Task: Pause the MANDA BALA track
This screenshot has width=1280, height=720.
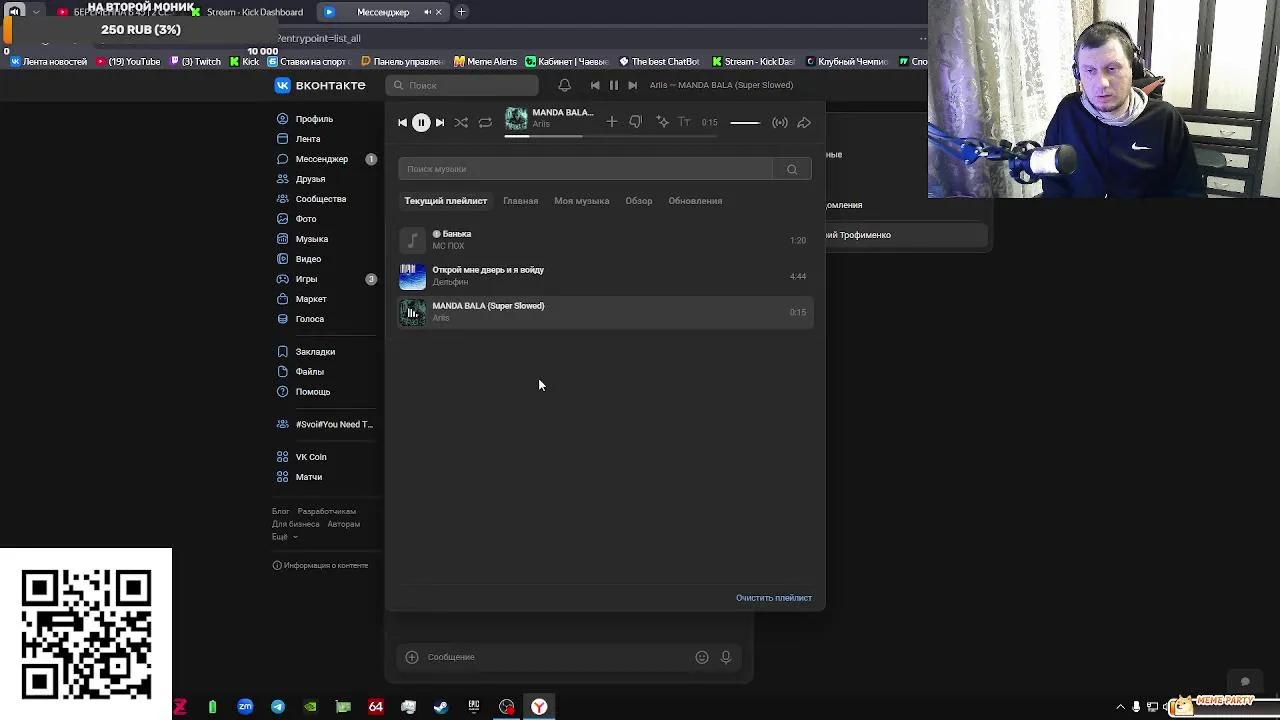Action: pyautogui.click(x=421, y=122)
